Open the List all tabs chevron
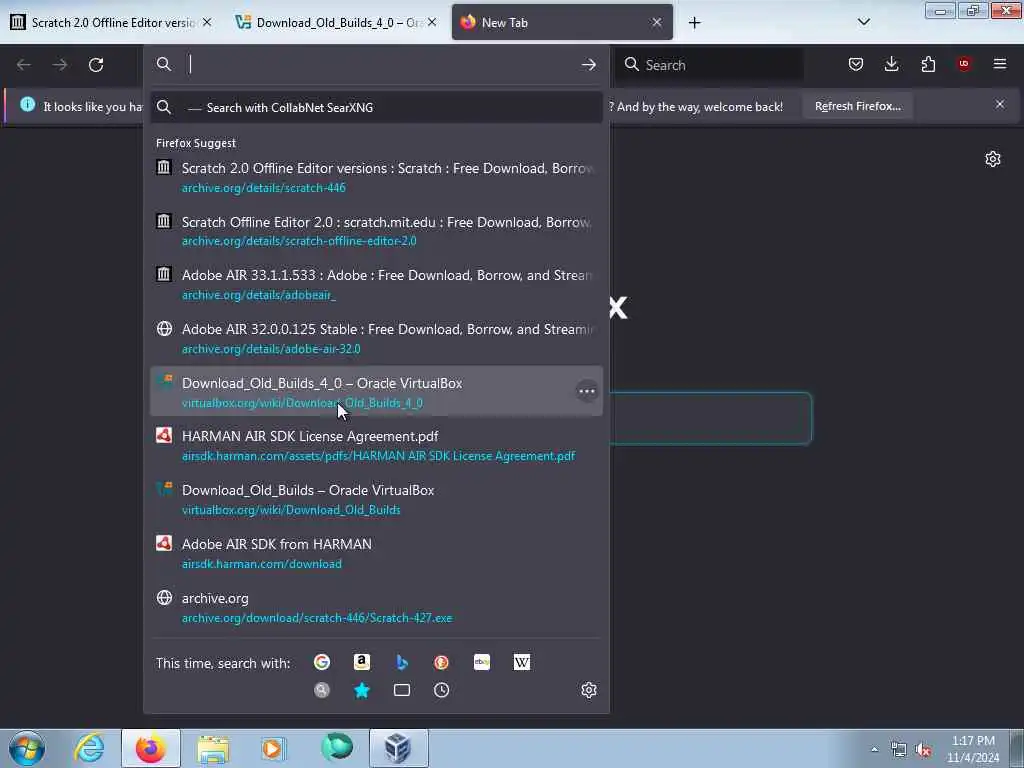 863,22
